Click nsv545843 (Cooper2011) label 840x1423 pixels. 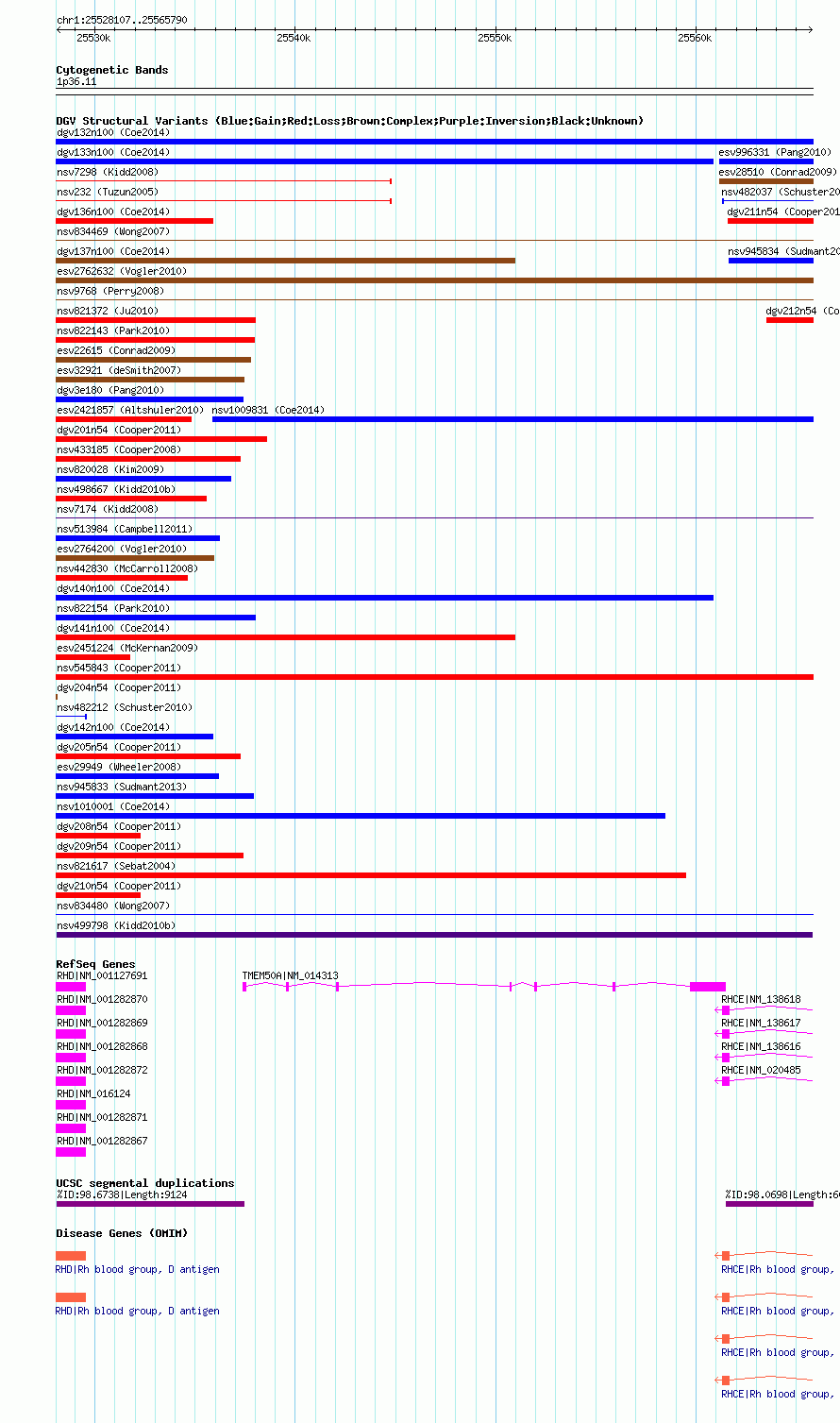coord(119,669)
